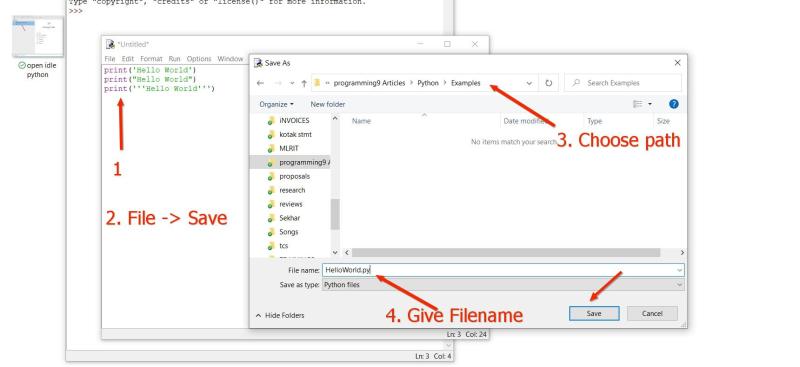Screen dimensions: 800x367
Task: Go forward in Save As dialog
Action: click(x=278, y=83)
